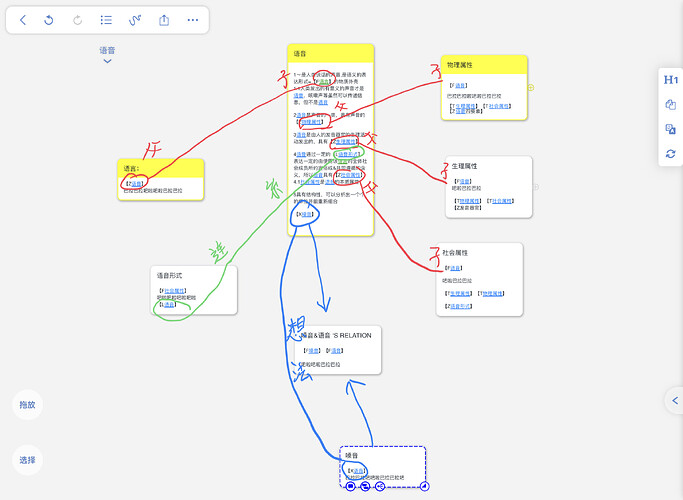Click the corner resize handle of 嗓音 card

tap(425, 486)
